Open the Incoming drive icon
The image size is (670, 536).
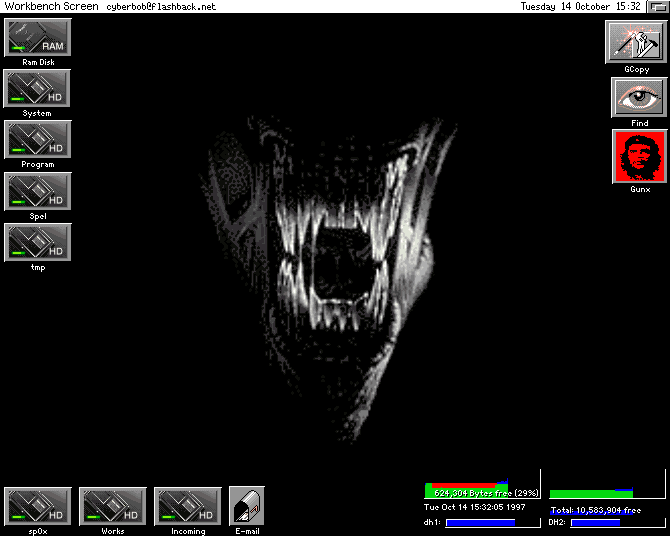coord(188,506)
